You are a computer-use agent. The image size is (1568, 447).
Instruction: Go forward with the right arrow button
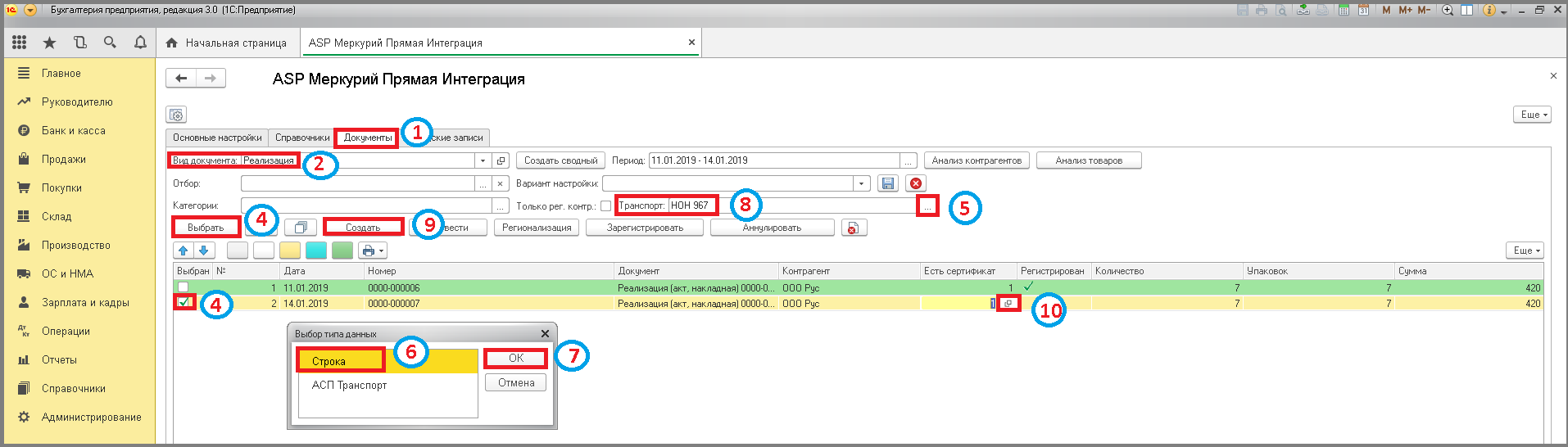click(211, 78)
